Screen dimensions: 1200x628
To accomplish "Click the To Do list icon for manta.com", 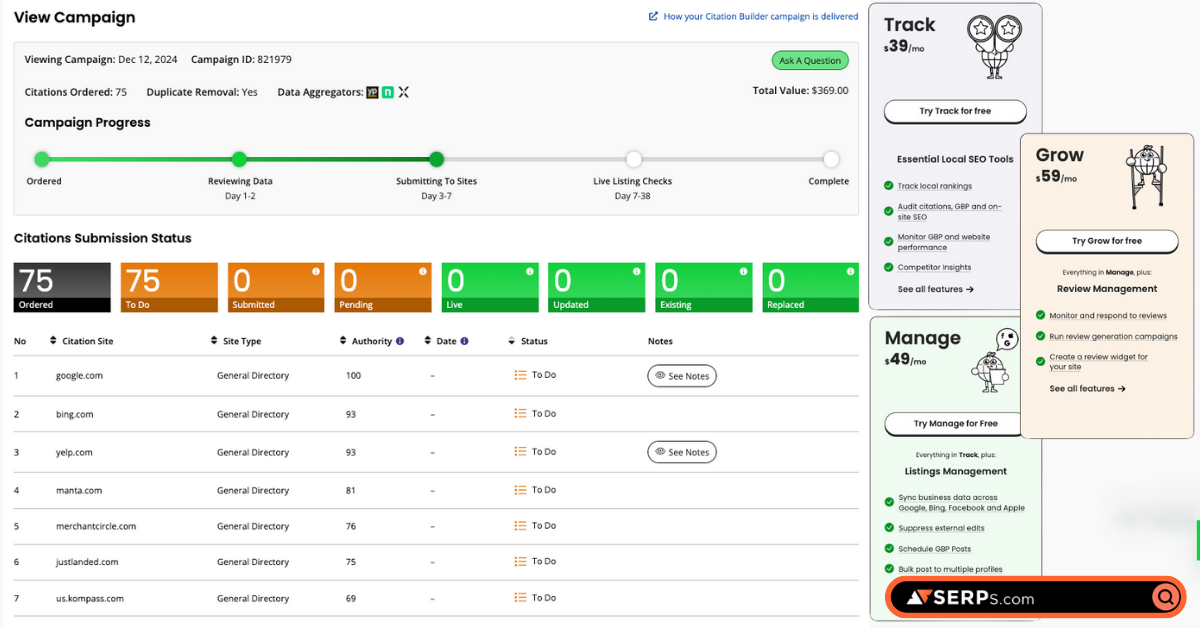I will (x=520, y=489).
